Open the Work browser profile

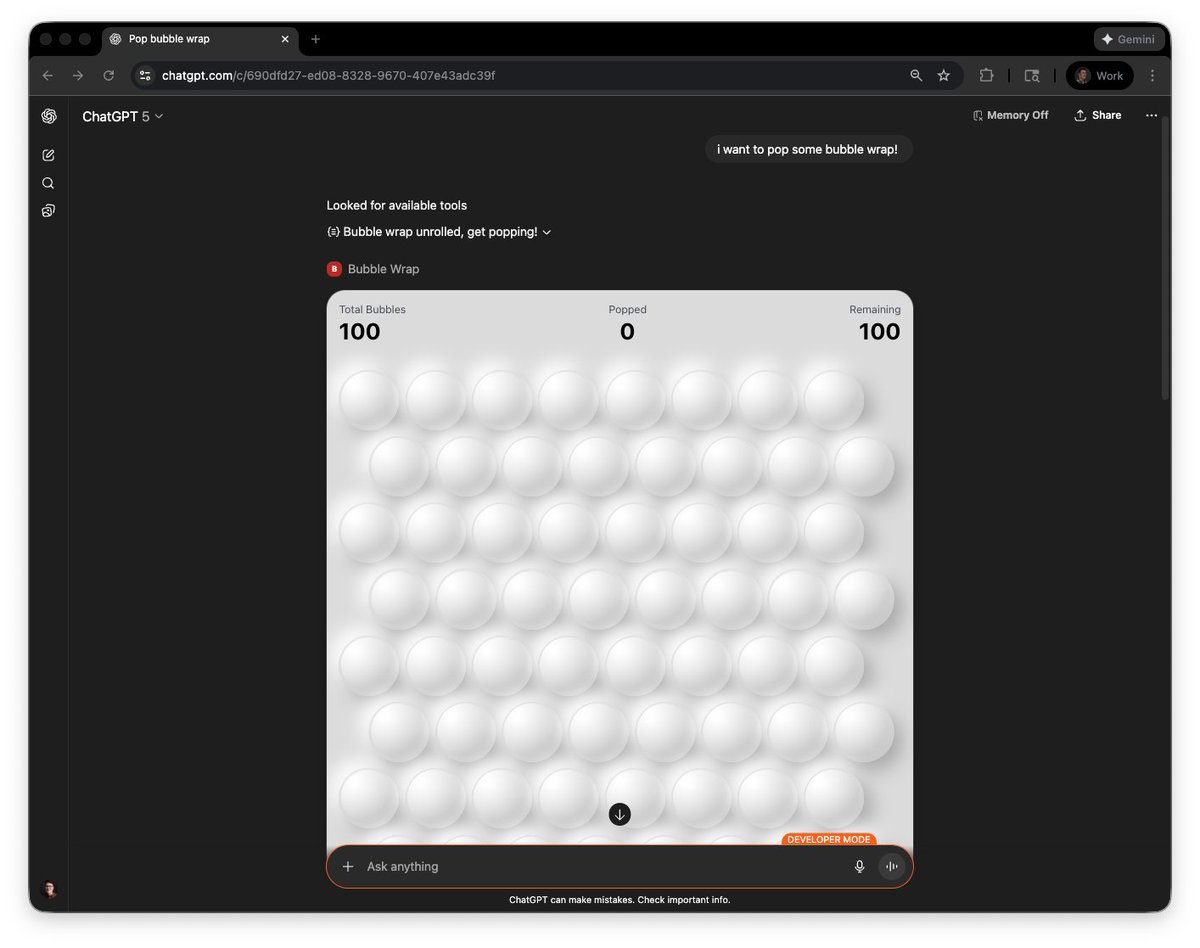click(1100, 76)
